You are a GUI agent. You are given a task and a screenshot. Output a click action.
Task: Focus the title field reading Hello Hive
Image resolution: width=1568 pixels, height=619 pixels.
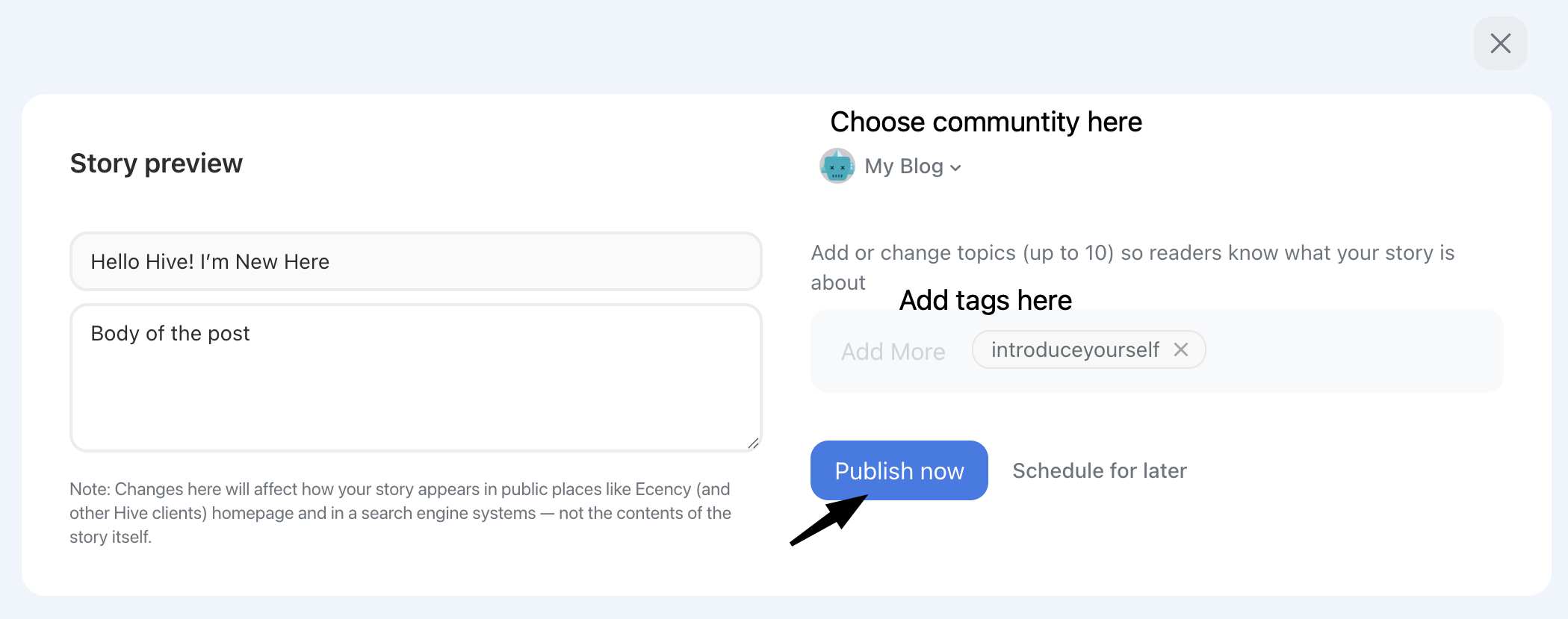point(416,261)
